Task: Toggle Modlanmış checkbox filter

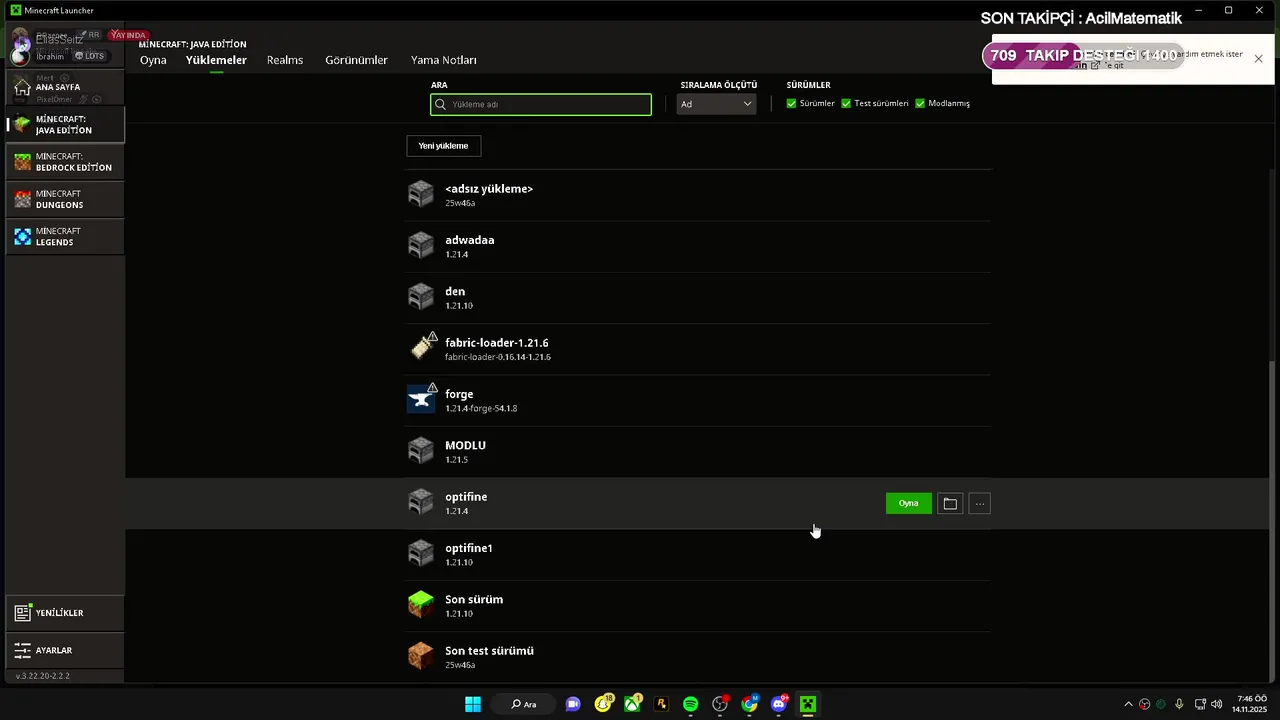Action: click(x=920, y=103)
